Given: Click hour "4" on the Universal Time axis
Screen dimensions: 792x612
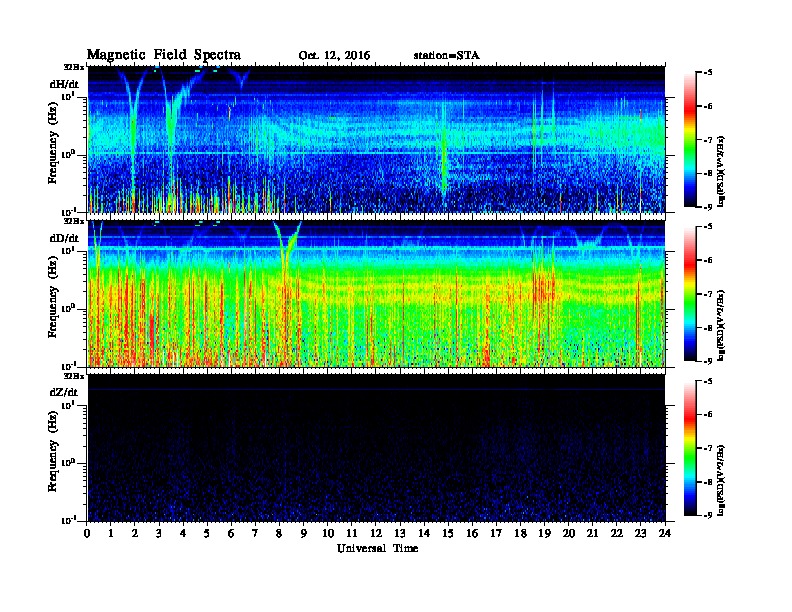Looking at the screenshot, I should coord(183,533).
